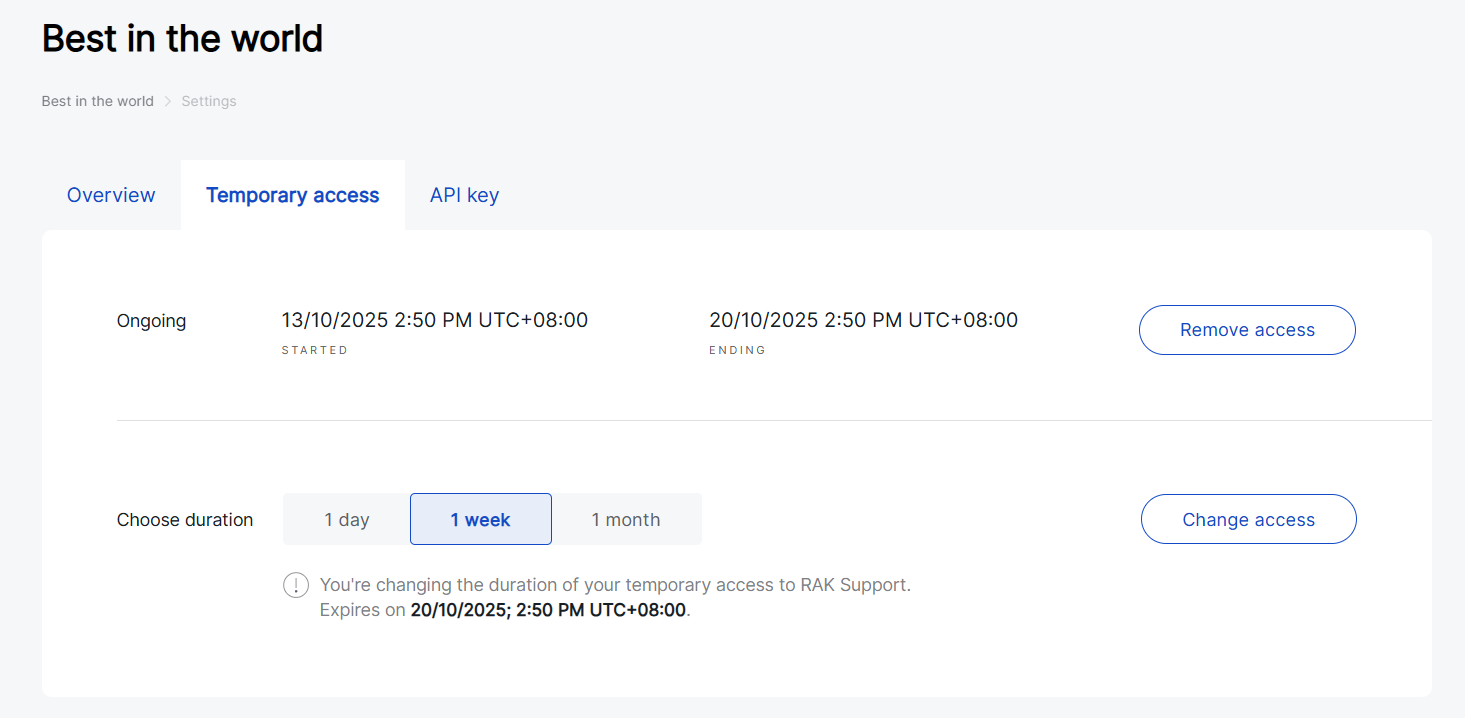The width and height of the screenshot is (1465, 718).
Task: Select the 1 day duration
Action: [347, 520]
